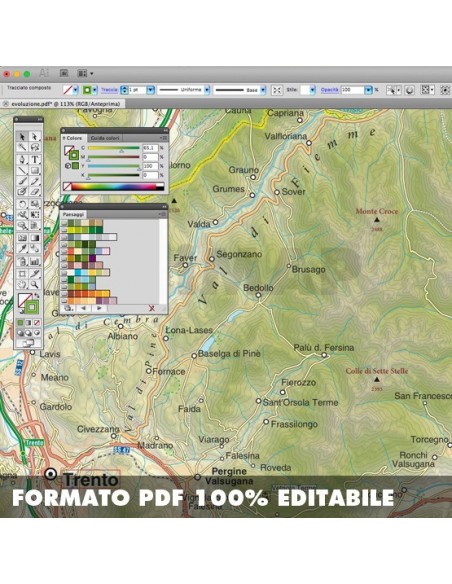Image resolution: width=452 pixels, height=584 pixels.
Task: Select the Eraser tool
Action: tap(35, 192)
